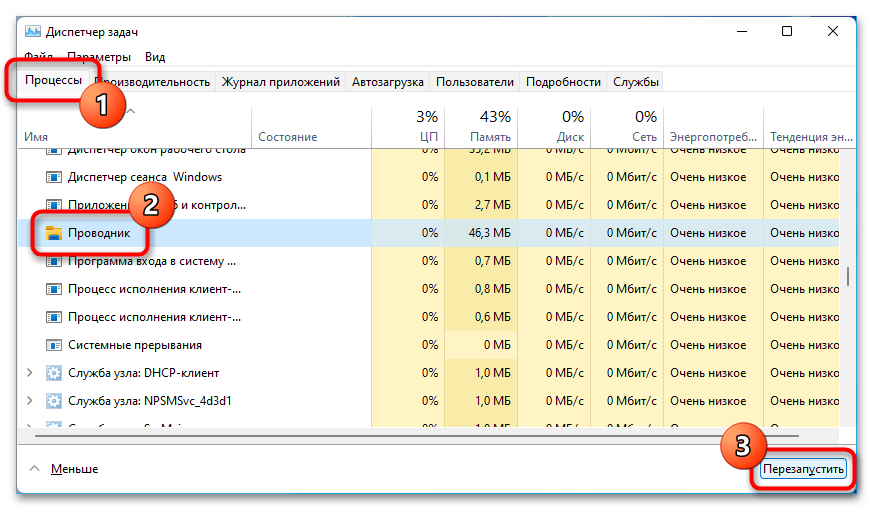
Task: Click the gear icon of NPSMSvc_4d3d1 service
Action: pyautogui.click(x=53, y=401)
